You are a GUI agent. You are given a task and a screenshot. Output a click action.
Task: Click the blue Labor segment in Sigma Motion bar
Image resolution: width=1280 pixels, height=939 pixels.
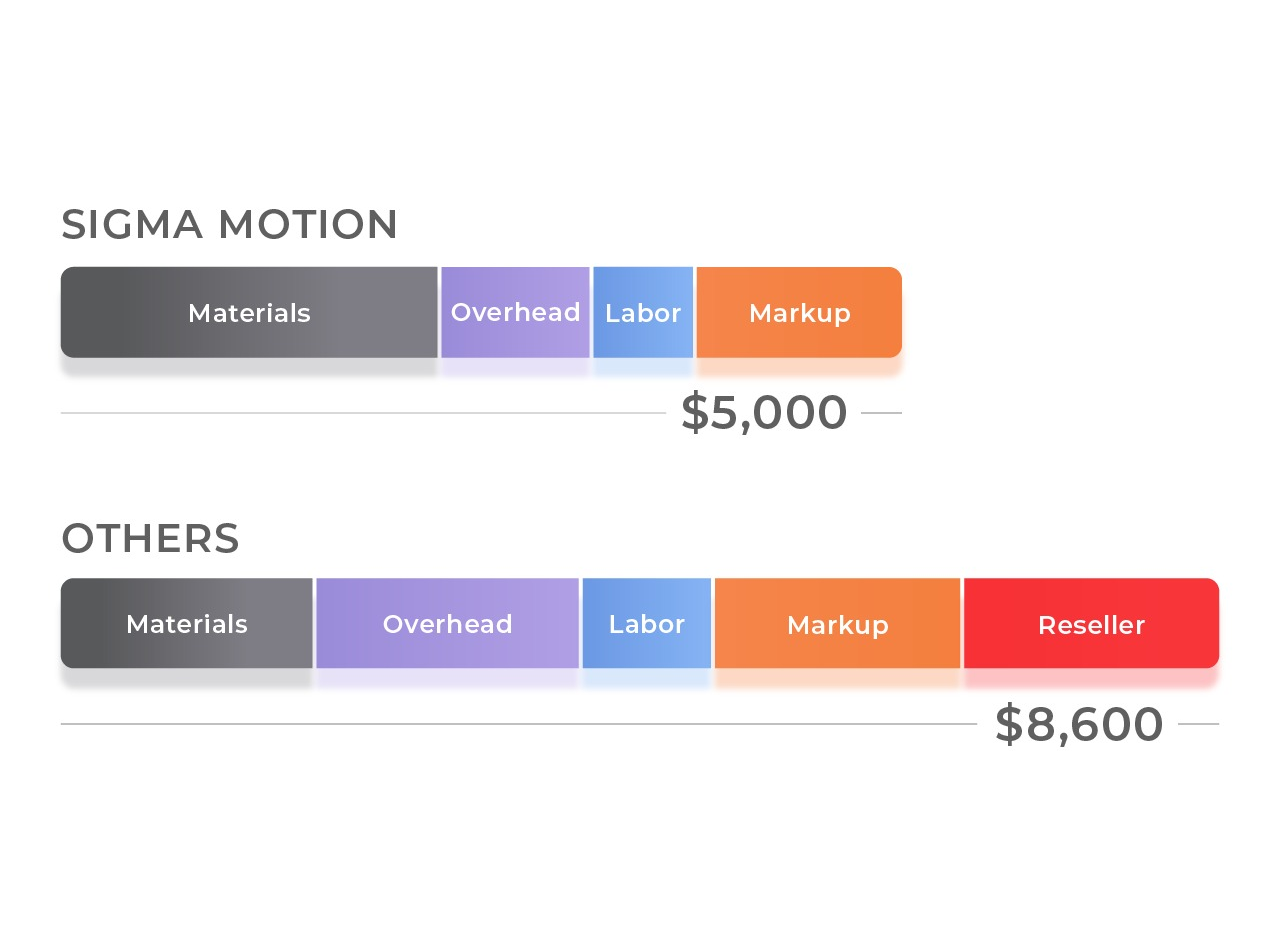tap(643, 313)
